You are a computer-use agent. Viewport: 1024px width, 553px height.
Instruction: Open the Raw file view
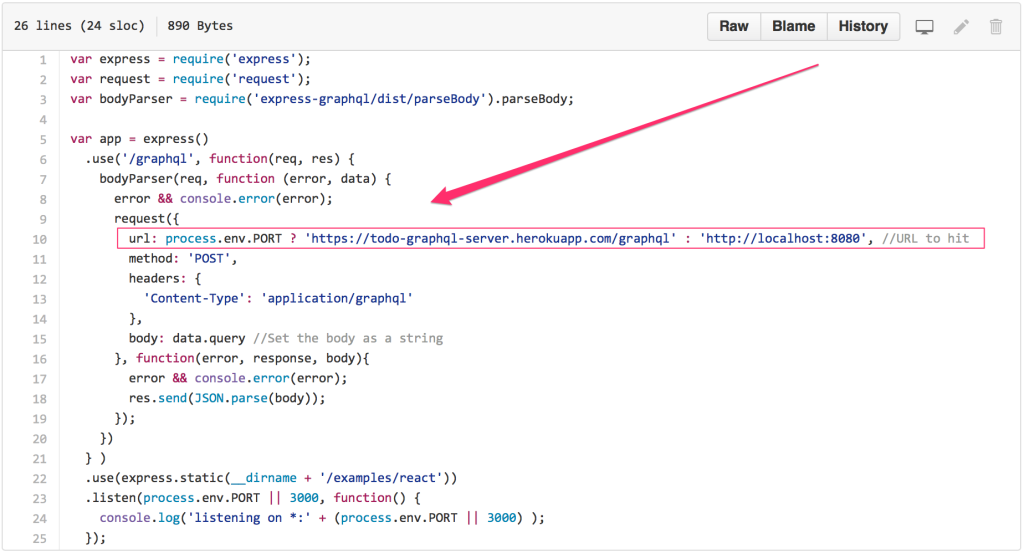[x=734, y=27]
